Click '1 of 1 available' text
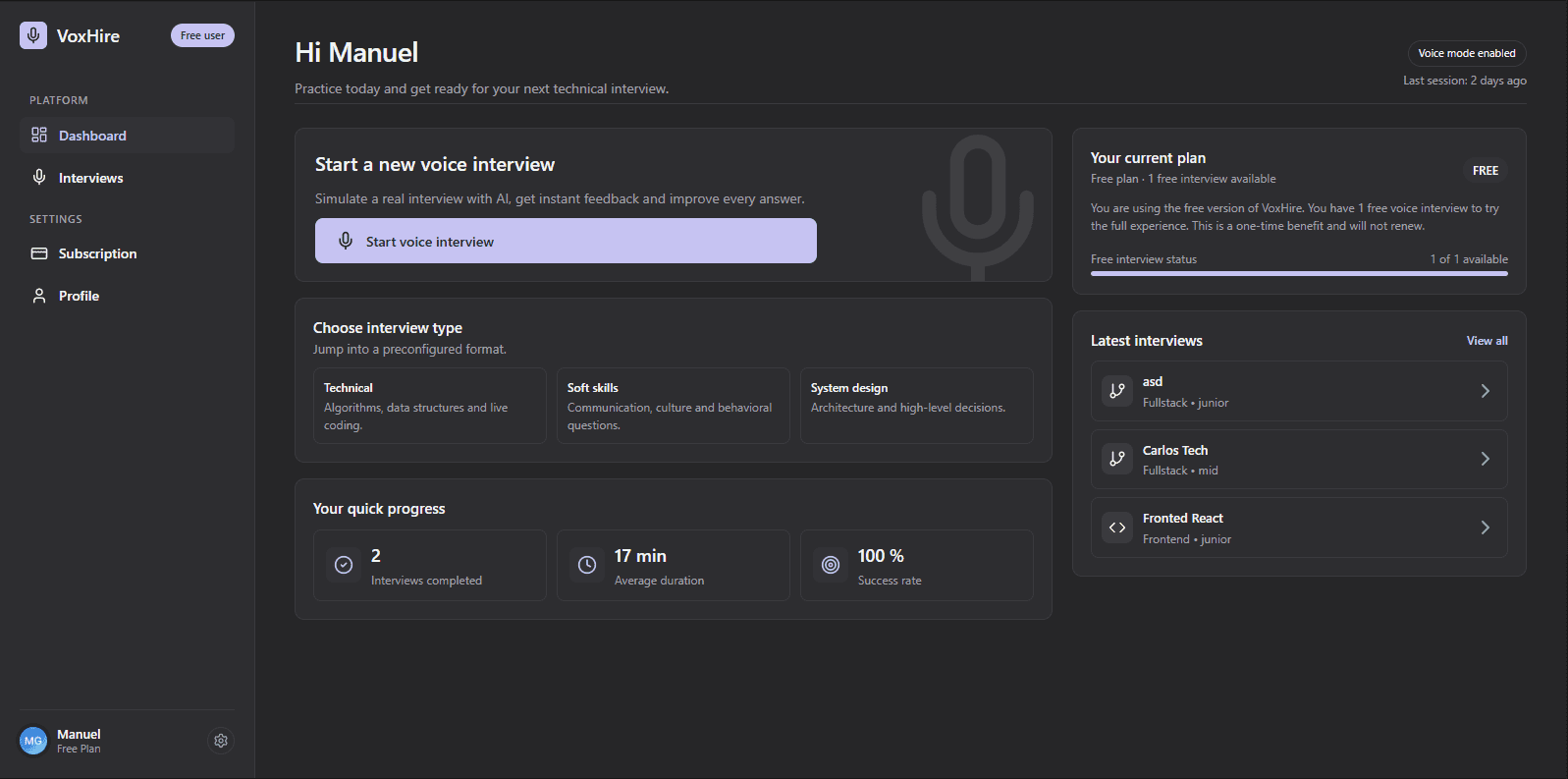This screenshot has width=1568, height=779. pyautogui.click(x=1469, y=259)
